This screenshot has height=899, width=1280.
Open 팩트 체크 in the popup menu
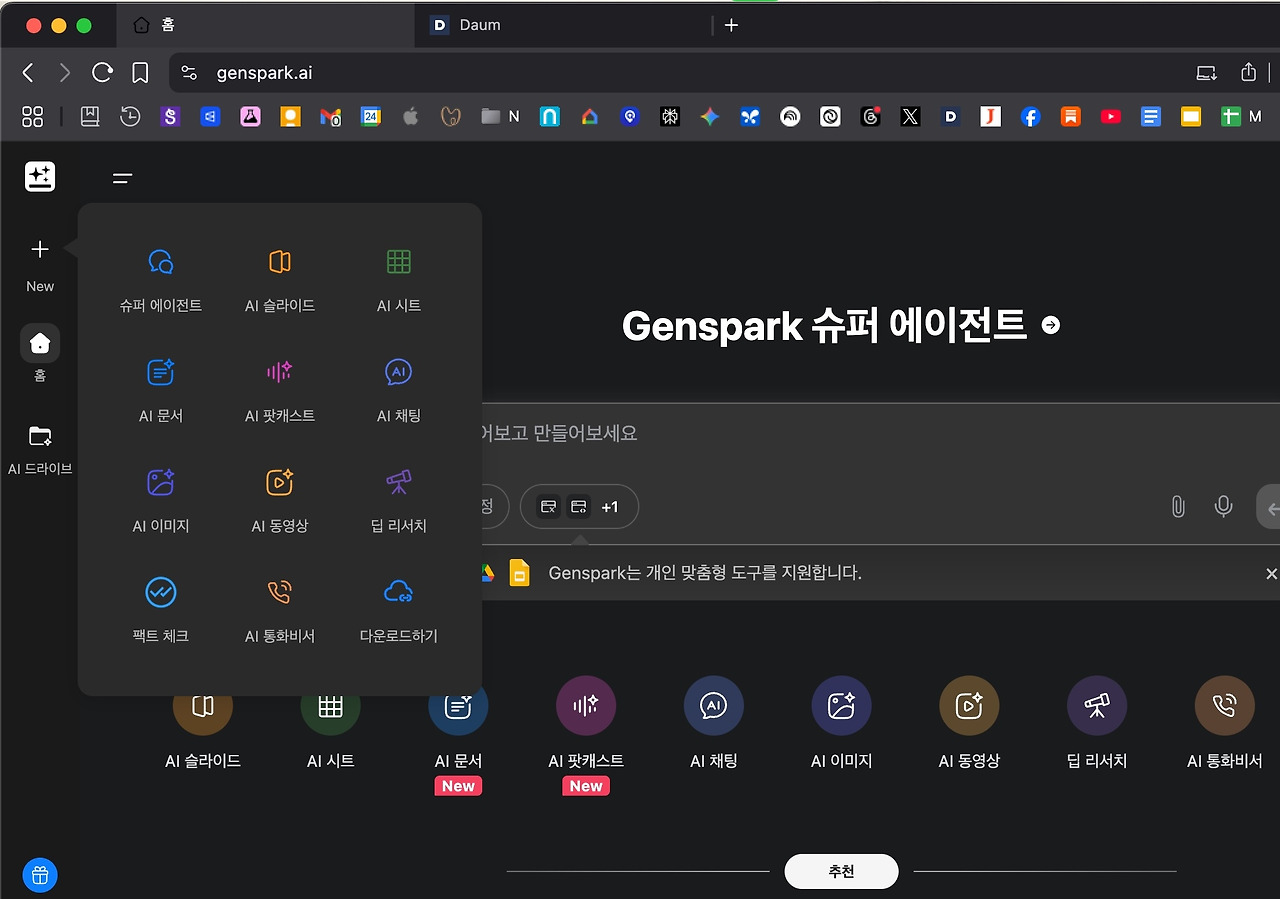[160, 611]
